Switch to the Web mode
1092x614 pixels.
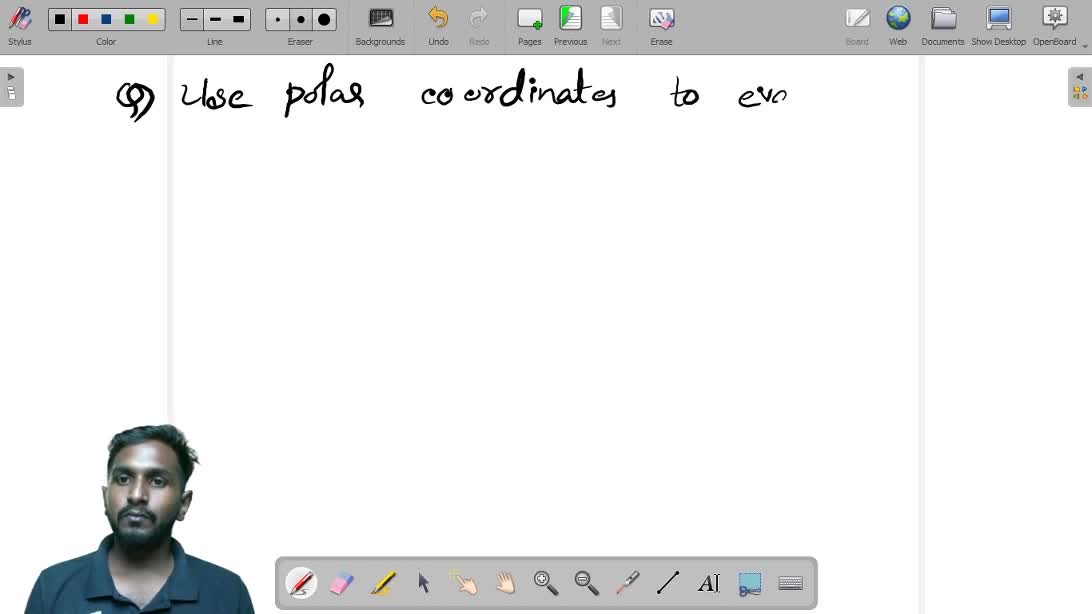click(x=898, y=25)
